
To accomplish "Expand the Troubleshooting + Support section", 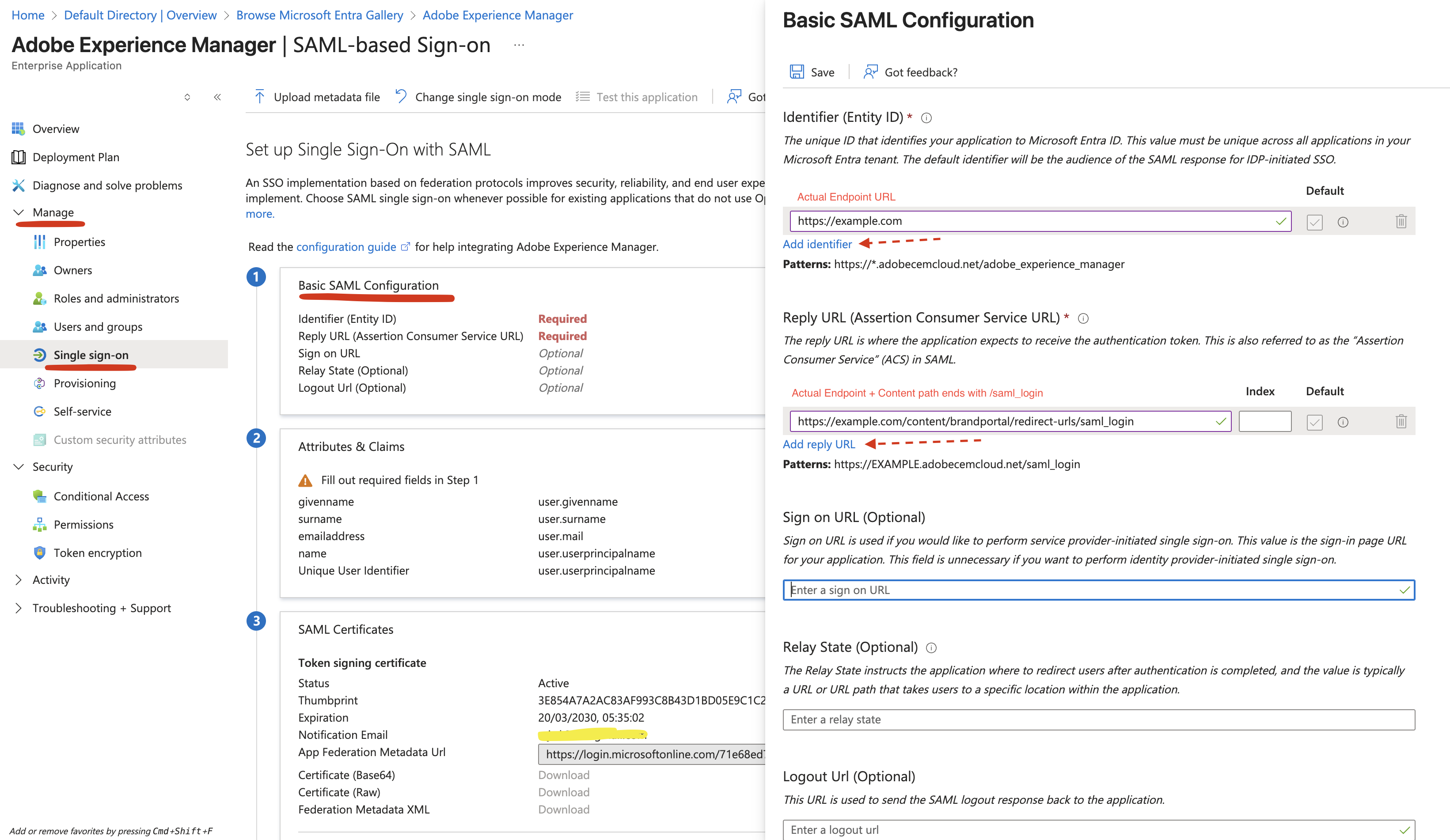I will 19,608.
